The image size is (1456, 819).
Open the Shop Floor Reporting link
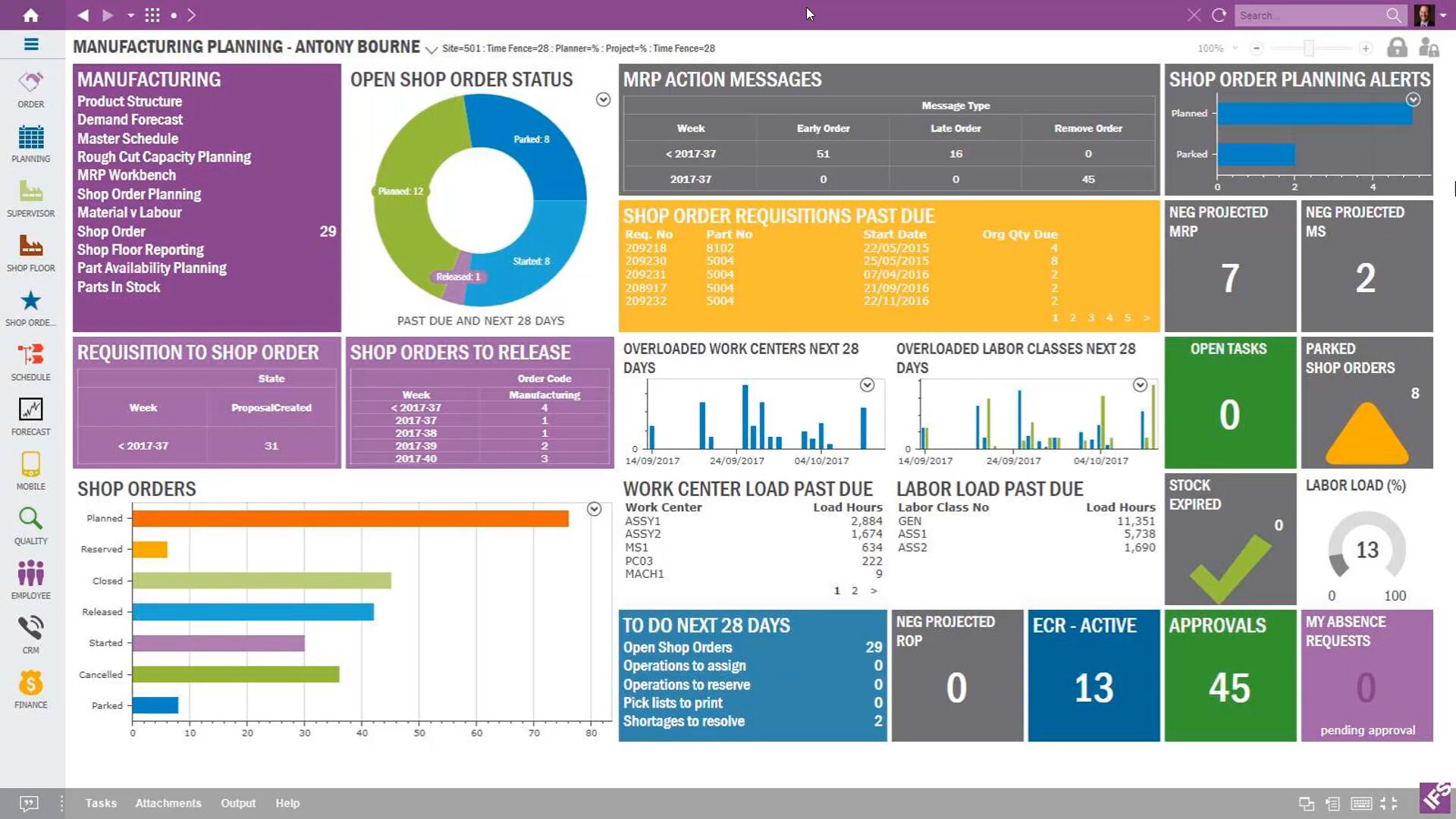(x=140, y=249)
